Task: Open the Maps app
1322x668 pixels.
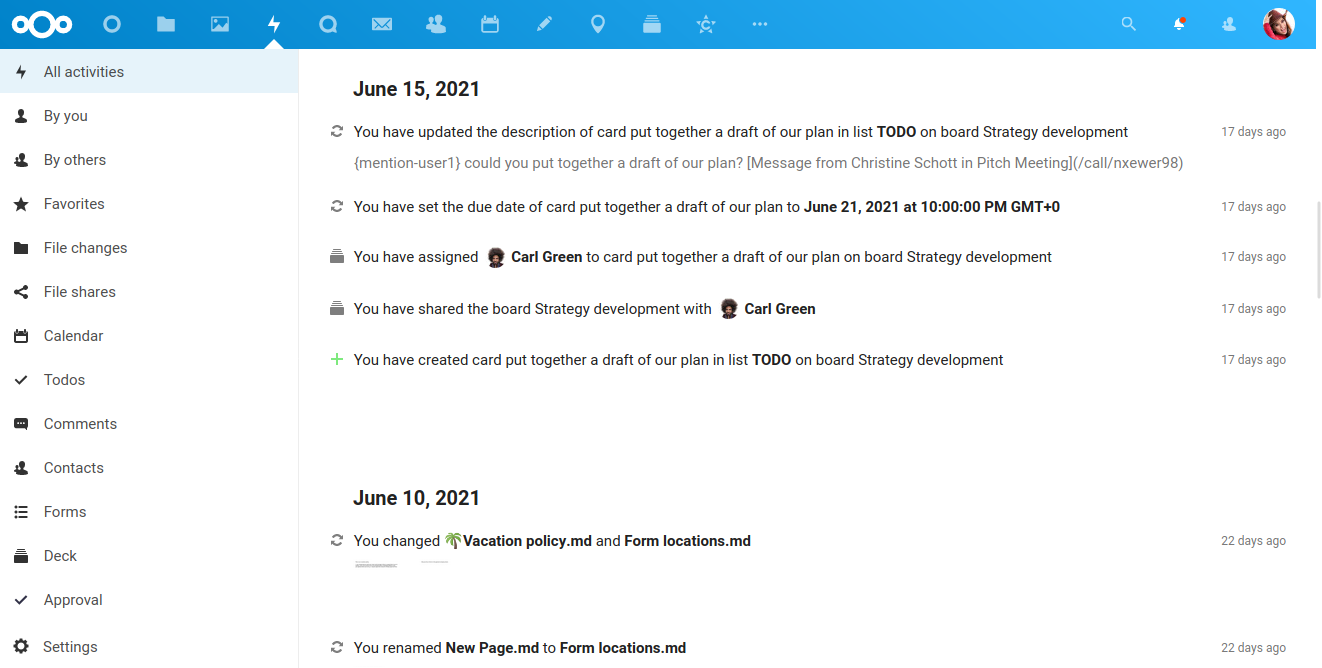Action: [x=597, y=23]
